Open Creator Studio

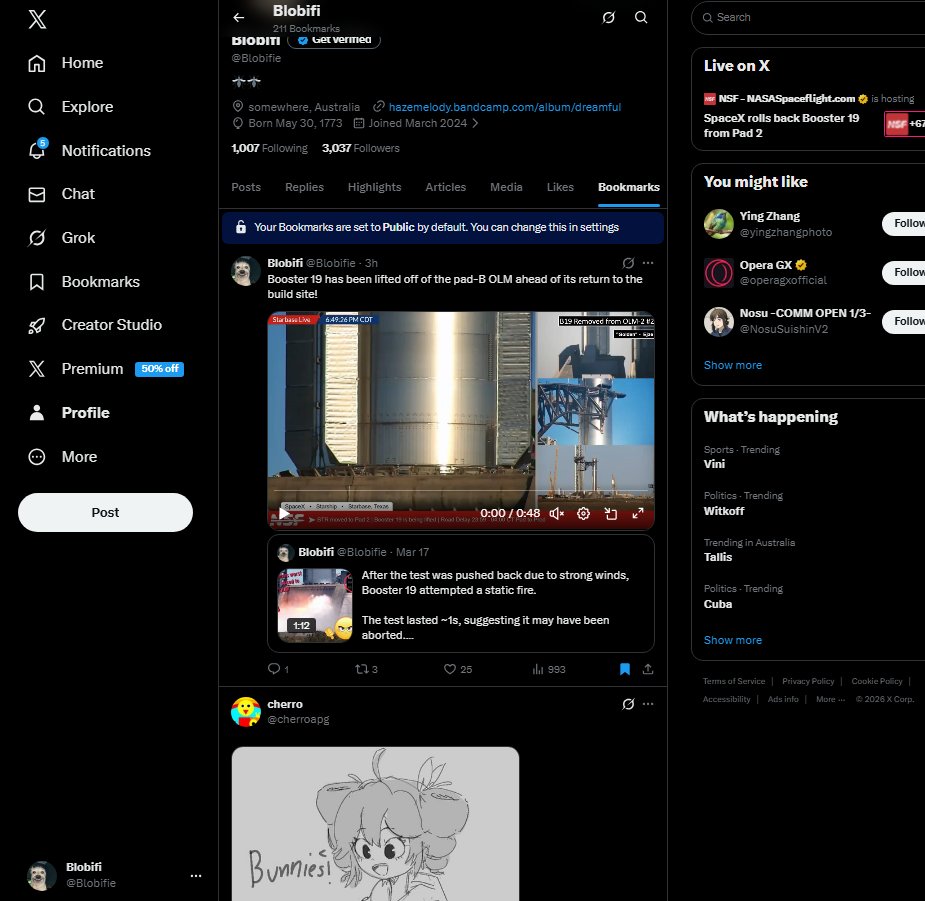pos(95,325)
